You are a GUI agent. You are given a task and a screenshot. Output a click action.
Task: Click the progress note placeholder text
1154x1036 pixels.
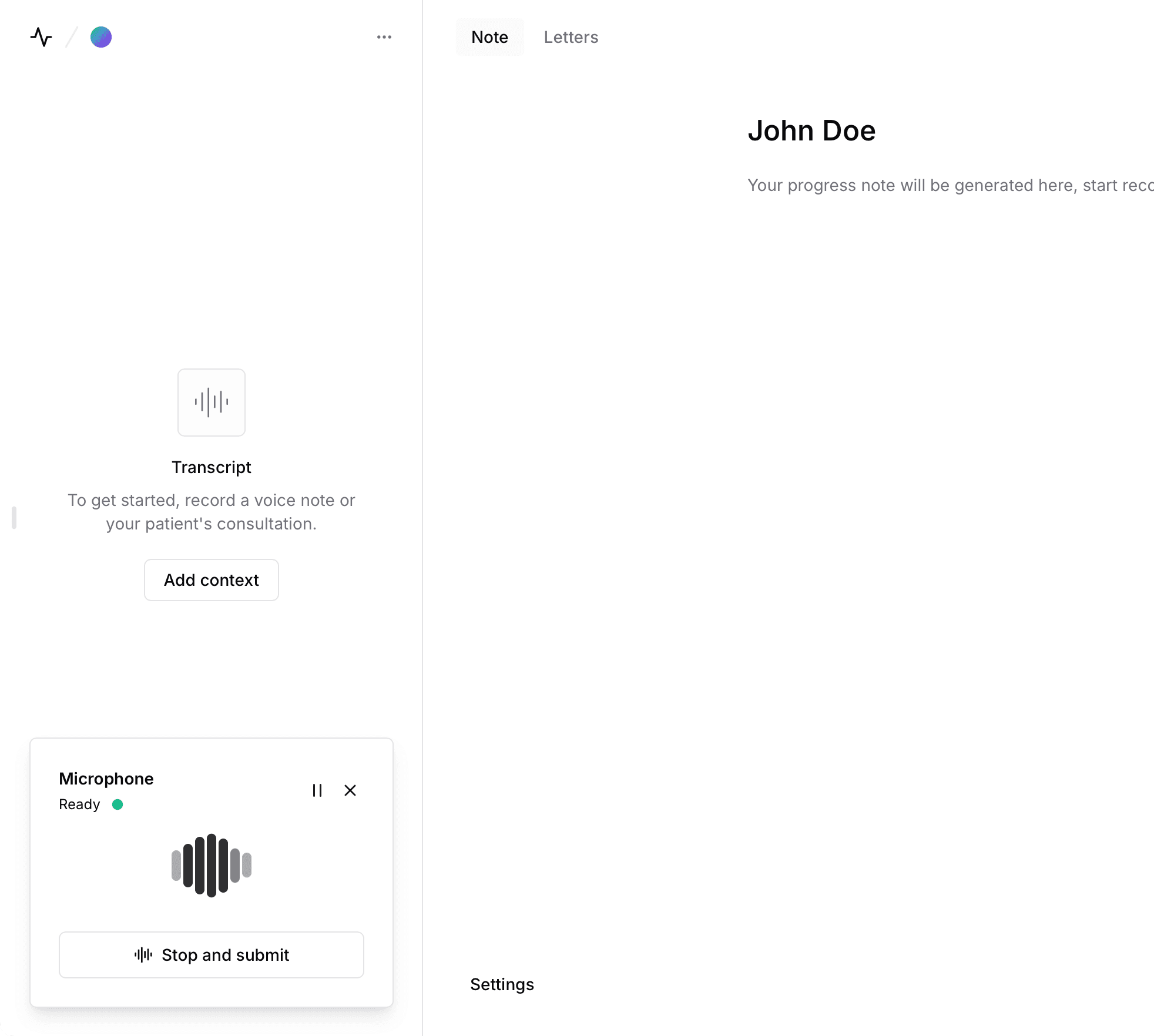pos(950,185)
